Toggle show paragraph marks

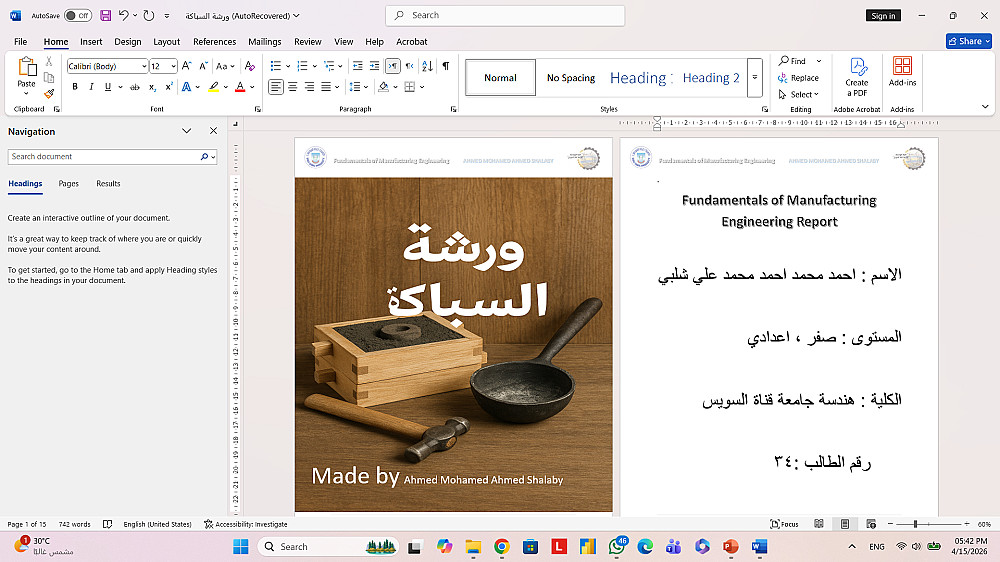coord(446,66)
